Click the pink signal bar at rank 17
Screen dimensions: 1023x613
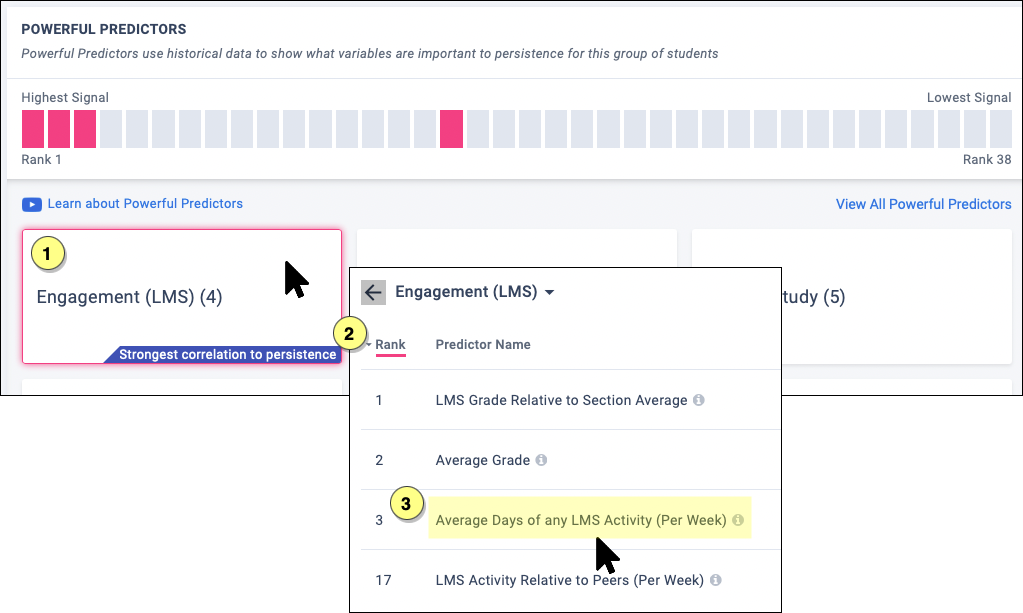point(451,129)
